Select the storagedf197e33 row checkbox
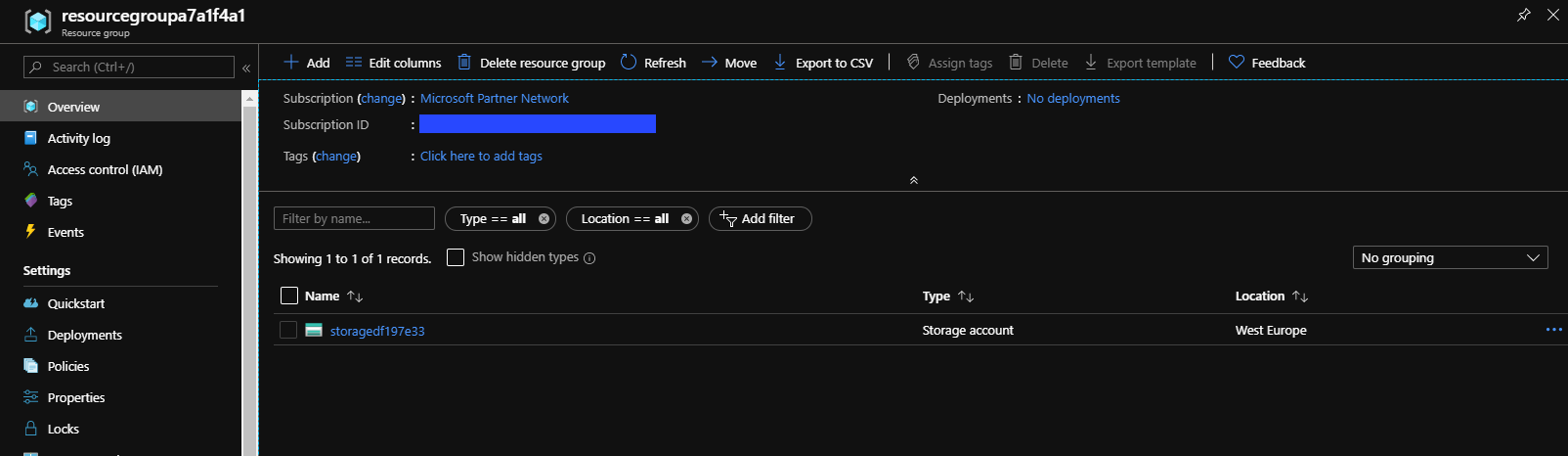This screenshot has height=456, width=1568. coord(288,331)
